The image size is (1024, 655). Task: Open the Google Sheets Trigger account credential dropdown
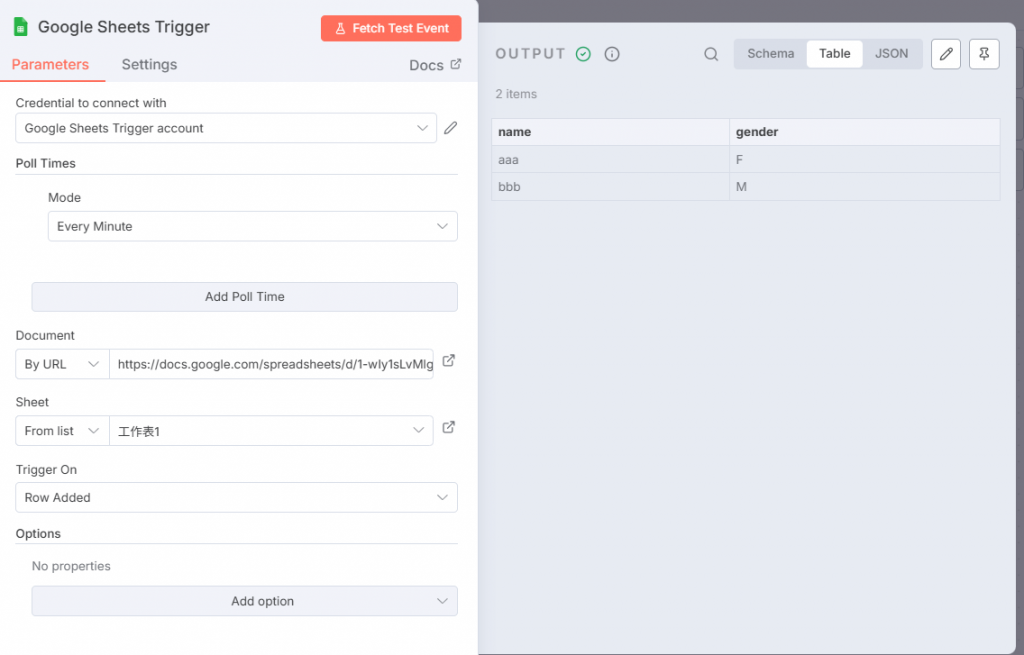point(226,128)
